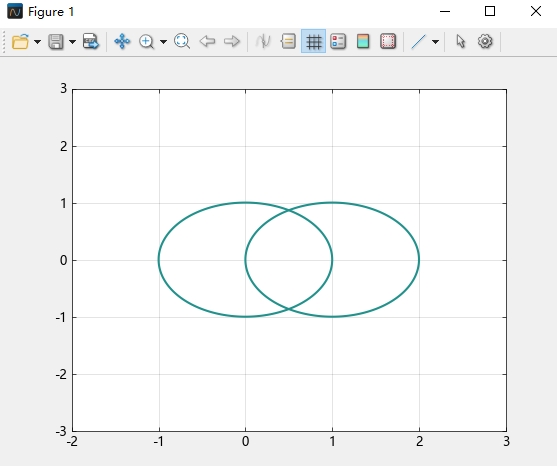Image resolution: width=557 pixels, height=466 pixels.
Task: Click the x-axis tick label 2
Action: [420, 441]
